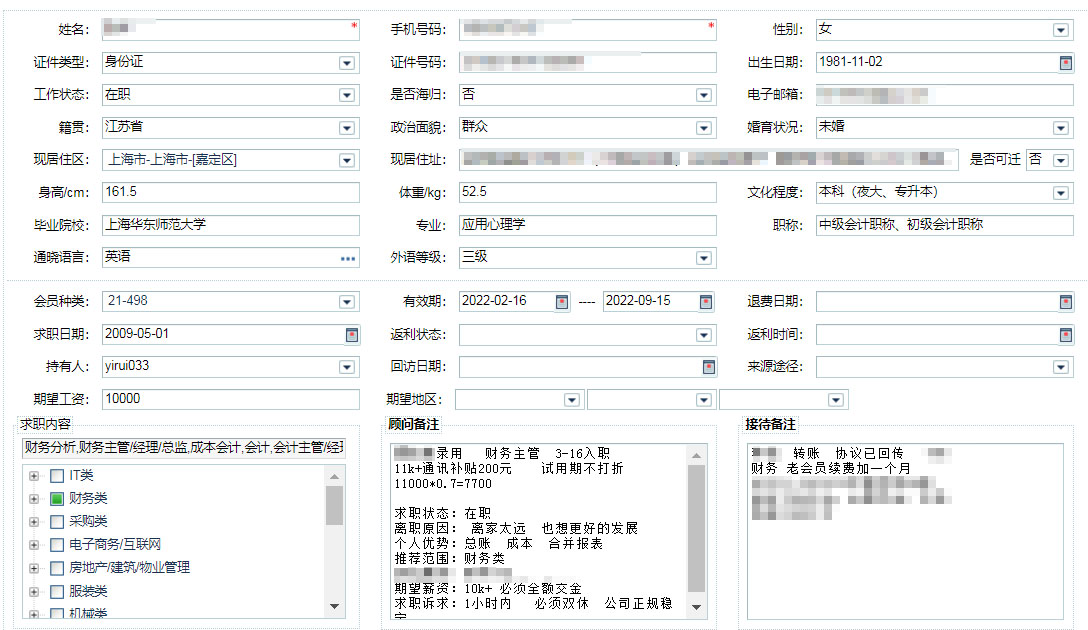Open the 现居住区 dropdown
Screen dimensions: 1088x630
point(347,160)
